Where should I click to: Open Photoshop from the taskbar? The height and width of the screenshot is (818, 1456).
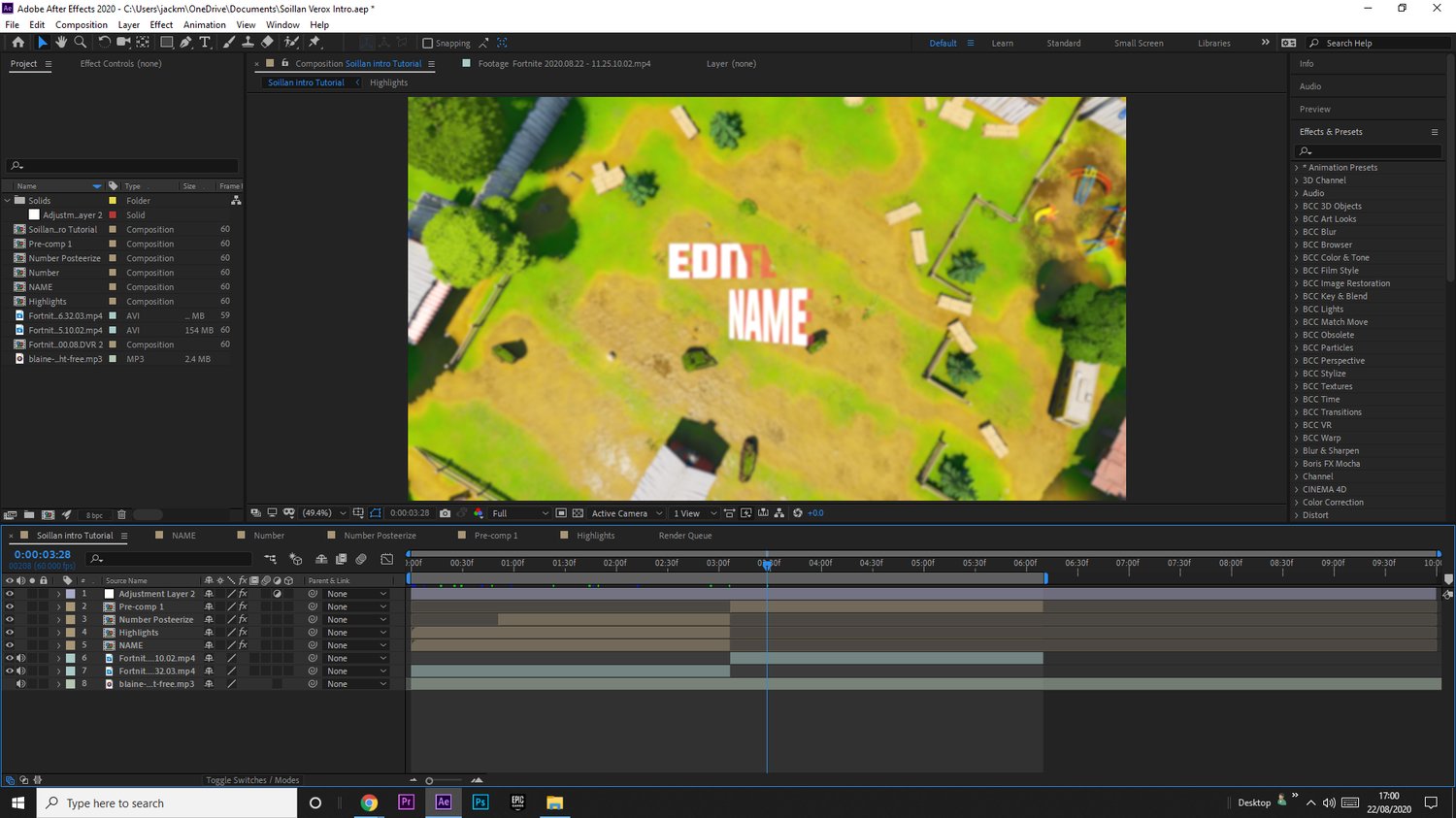pyautogui.click(x=480, y=802)
